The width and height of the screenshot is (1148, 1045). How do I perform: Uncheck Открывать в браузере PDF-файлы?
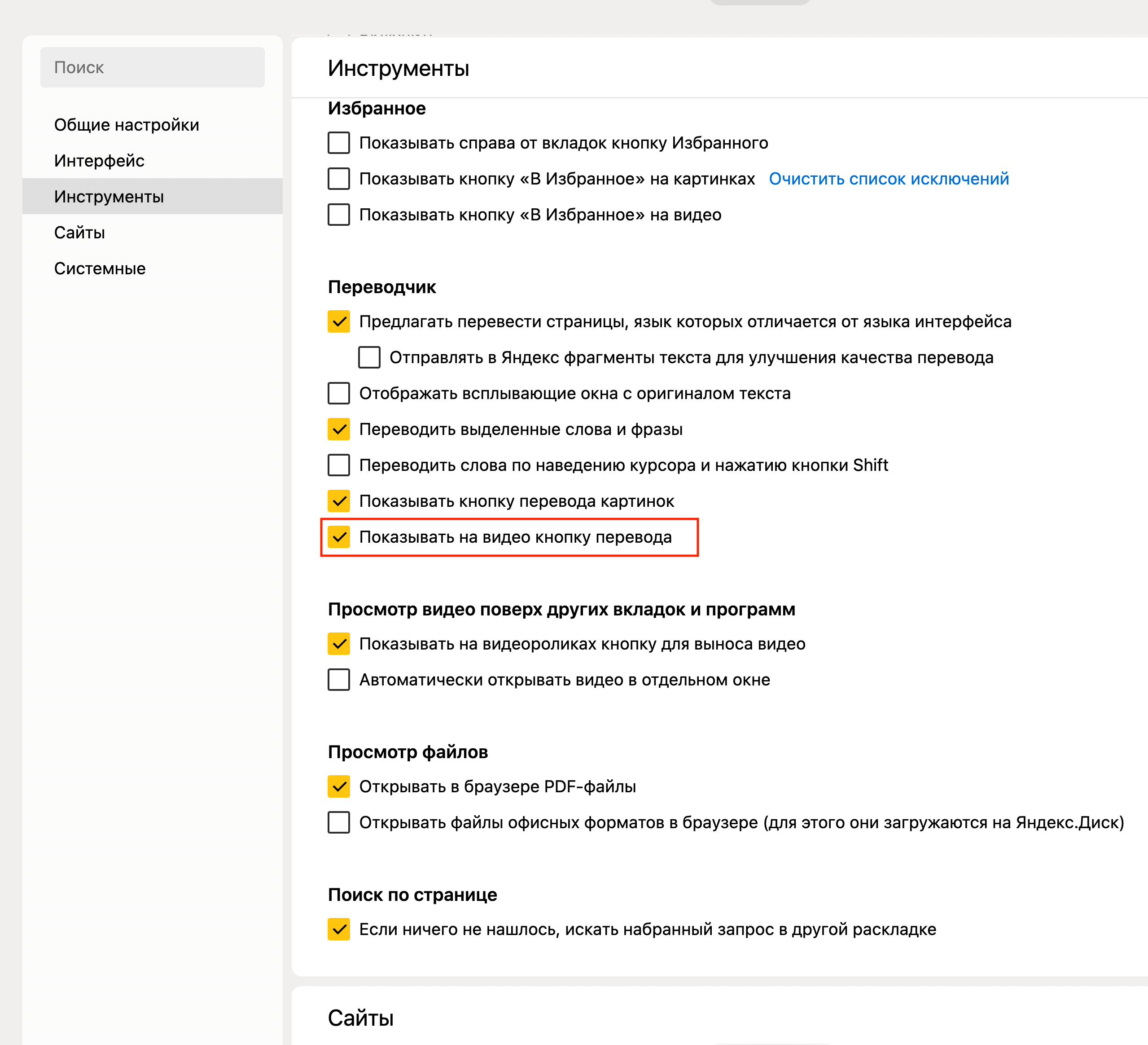tap(339, 786)
